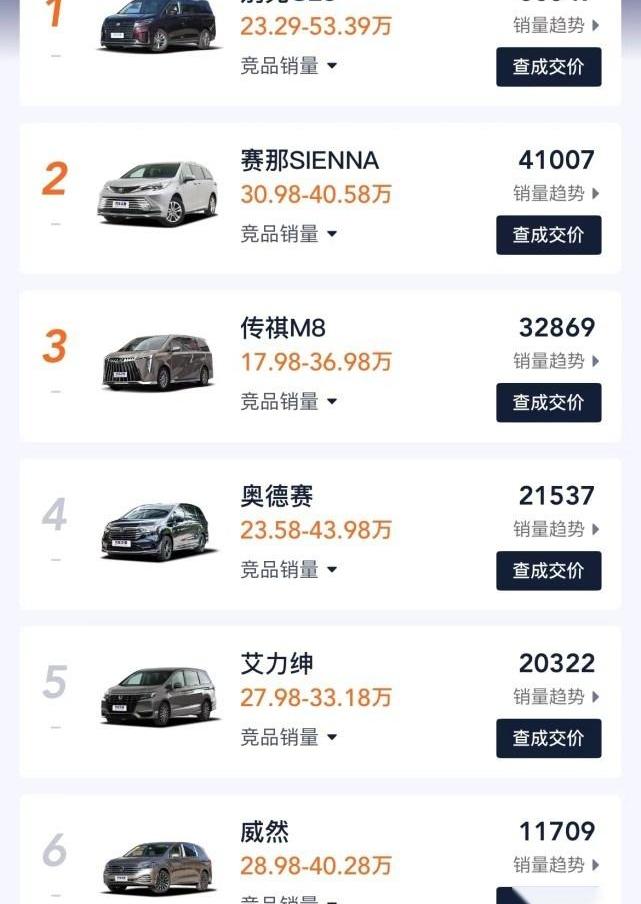This screenshot has height=904, width=641.
Task: Open the 奥德赛 model name link
Action: click(277, 496)
